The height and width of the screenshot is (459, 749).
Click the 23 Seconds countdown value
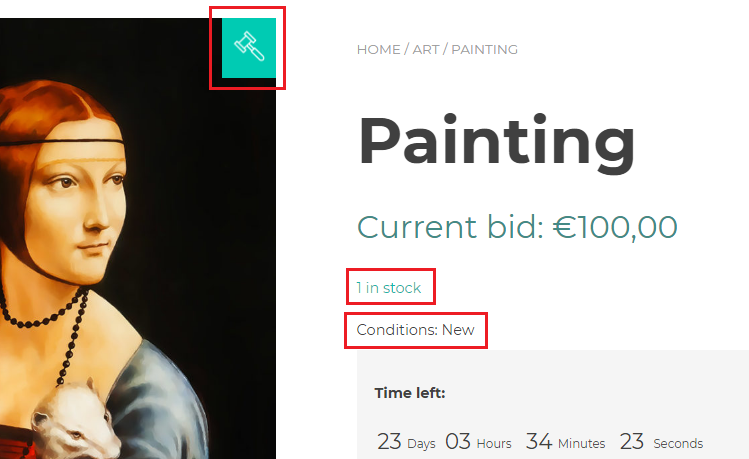(x=631, y=442)
